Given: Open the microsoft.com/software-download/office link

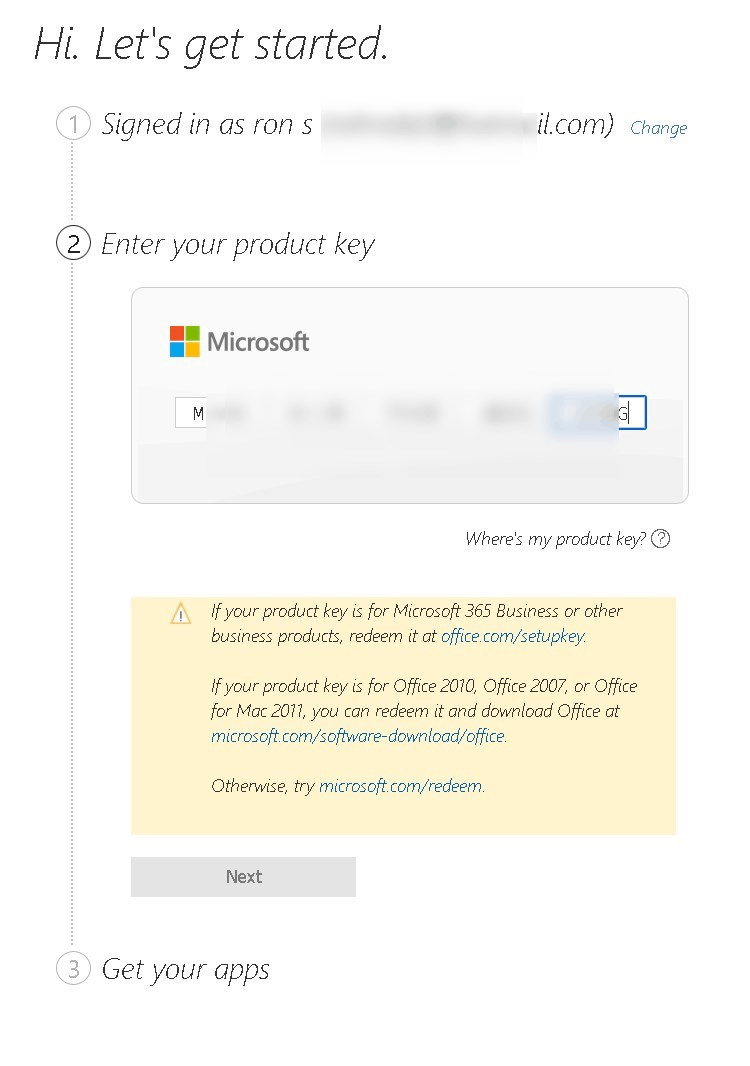Looking at the screenshot, I should click(x=358, y=736).
